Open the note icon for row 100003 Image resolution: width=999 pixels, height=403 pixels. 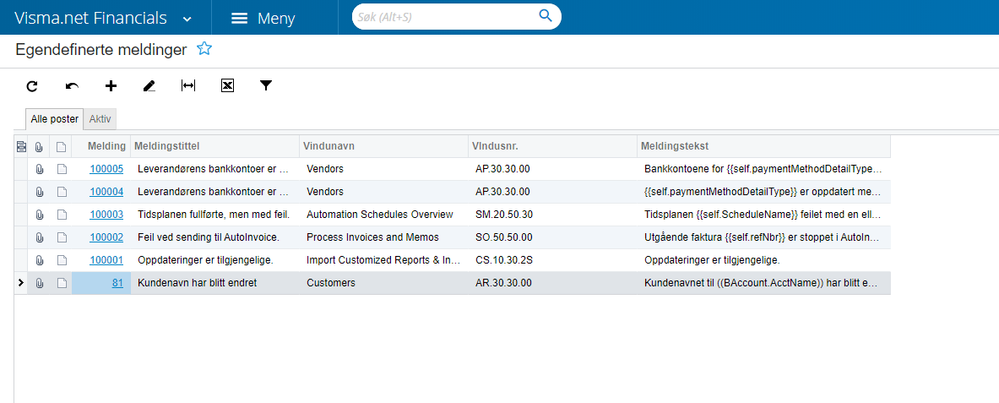(61, 215)
